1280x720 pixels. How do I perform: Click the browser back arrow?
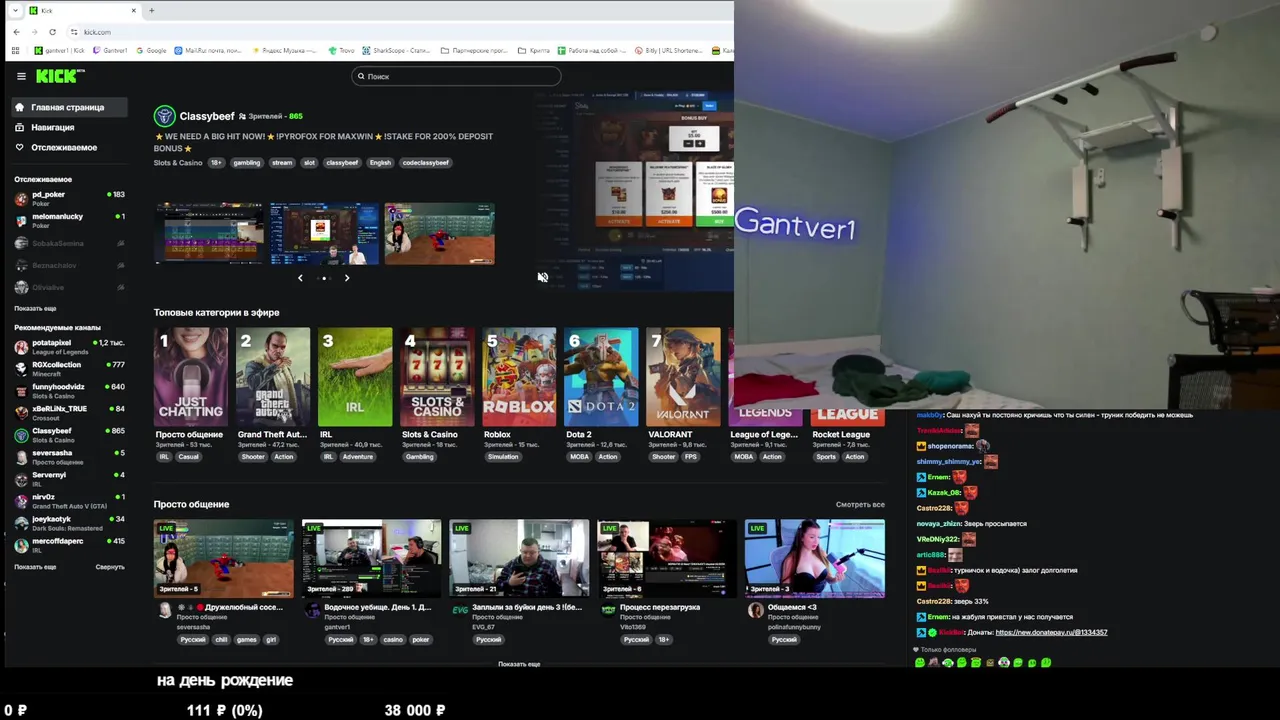[16, 32]
